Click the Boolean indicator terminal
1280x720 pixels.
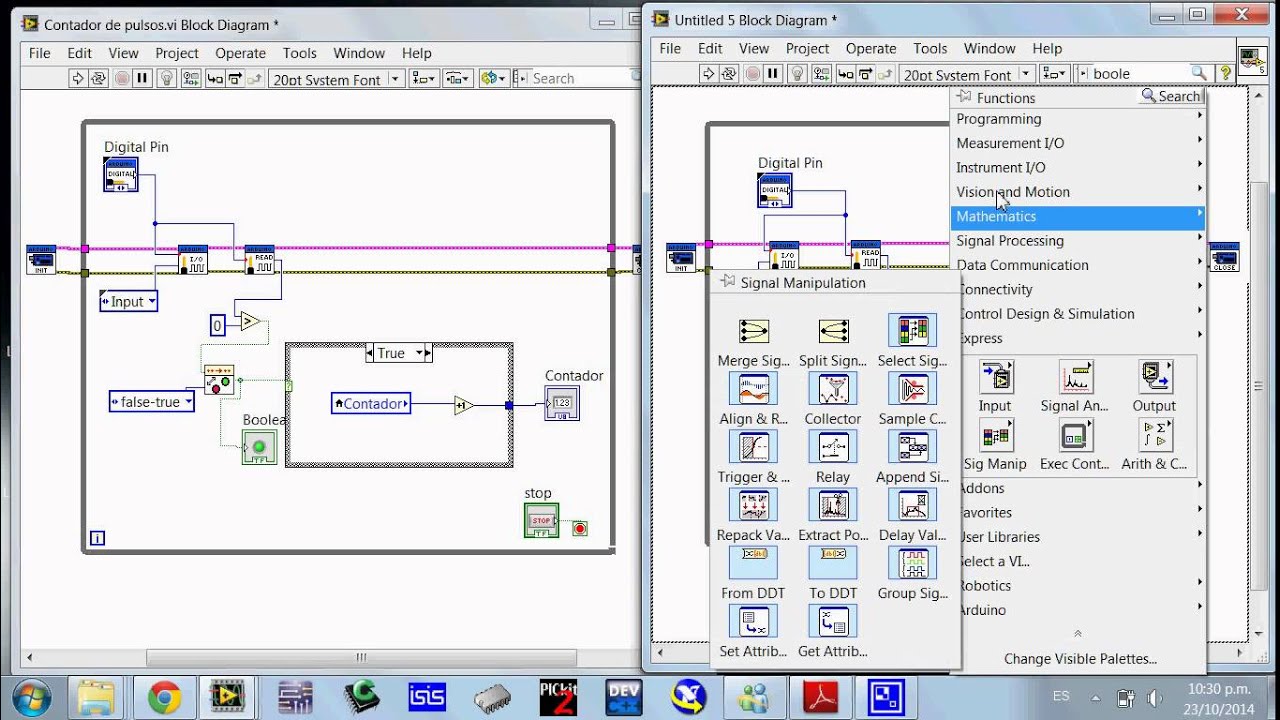pyautogui.click(x=259, y=447)
